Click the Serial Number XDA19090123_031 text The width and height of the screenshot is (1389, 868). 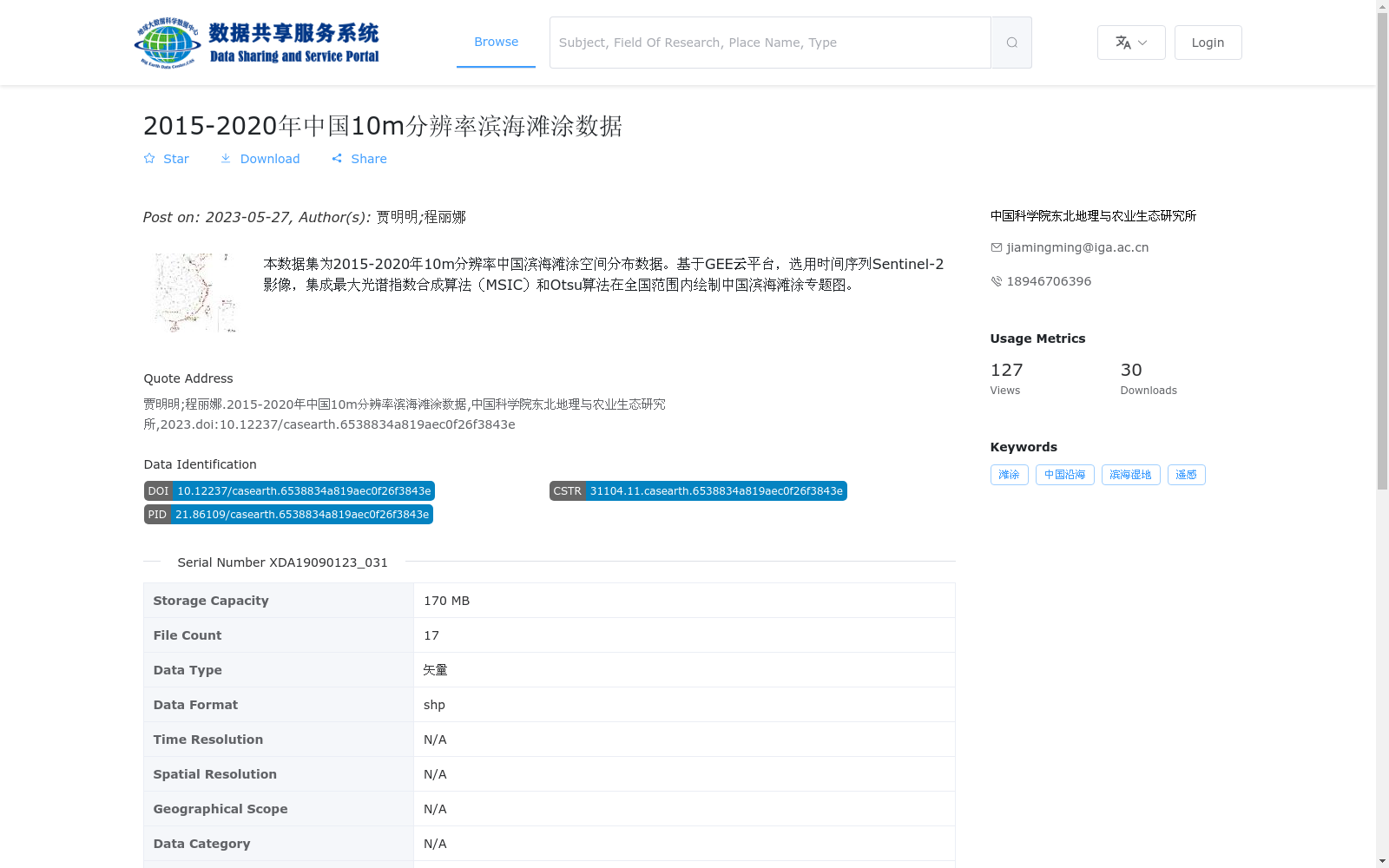click(x=282, y=562)
